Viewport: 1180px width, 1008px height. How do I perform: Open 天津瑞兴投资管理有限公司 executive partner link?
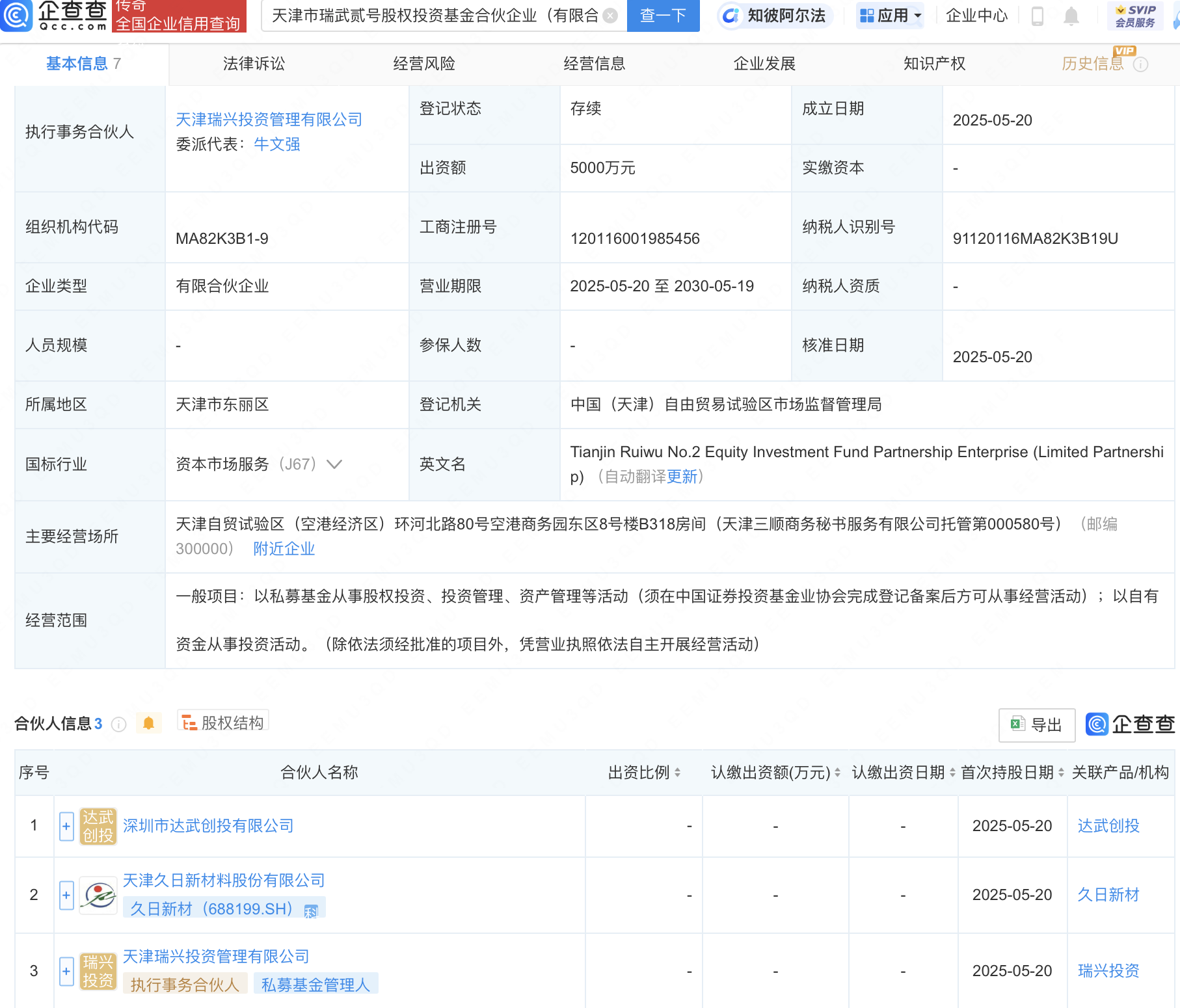[269, 120]
